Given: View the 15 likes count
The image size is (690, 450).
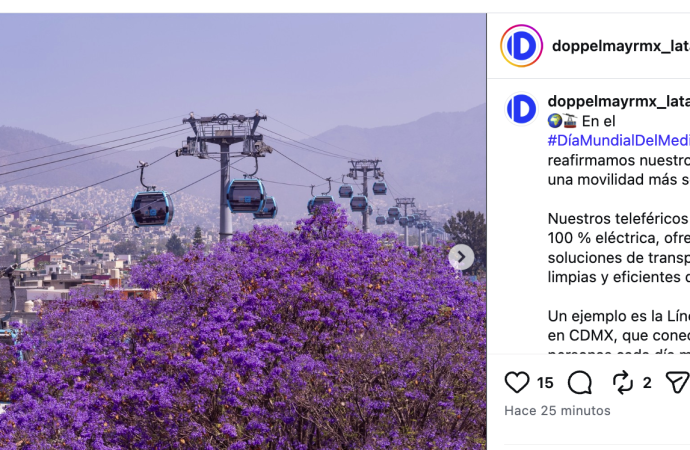Looking at the screenshot, I should point(545,383).
